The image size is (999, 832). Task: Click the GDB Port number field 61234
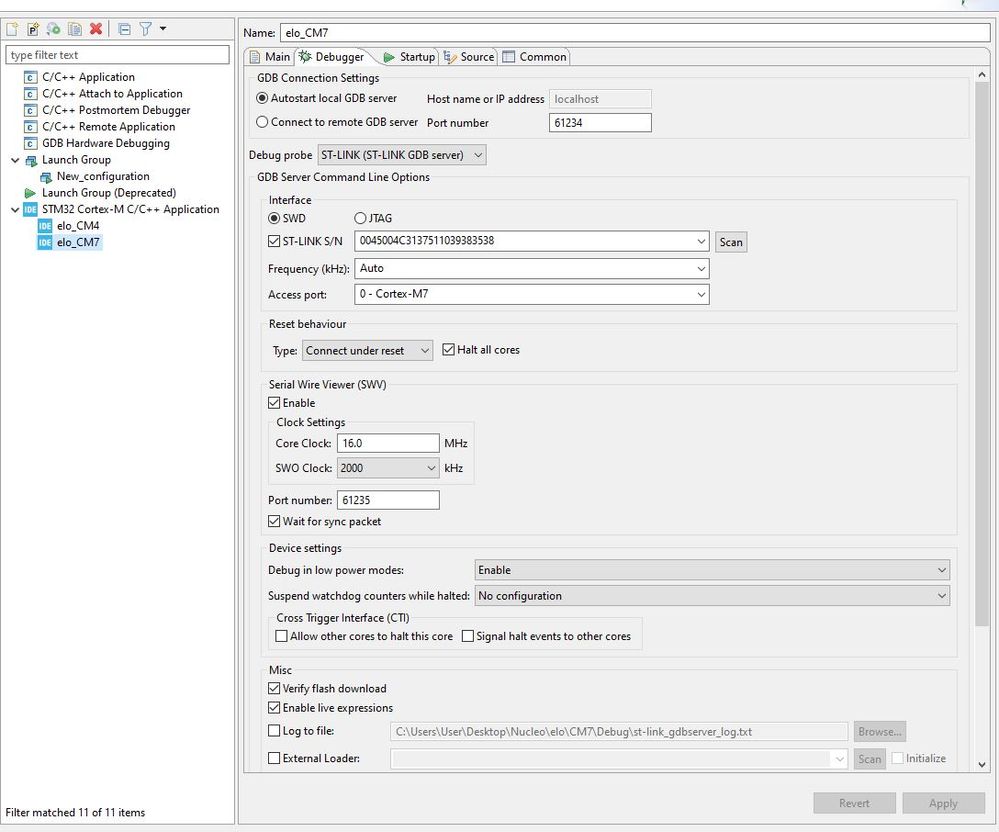pos(600,123)
